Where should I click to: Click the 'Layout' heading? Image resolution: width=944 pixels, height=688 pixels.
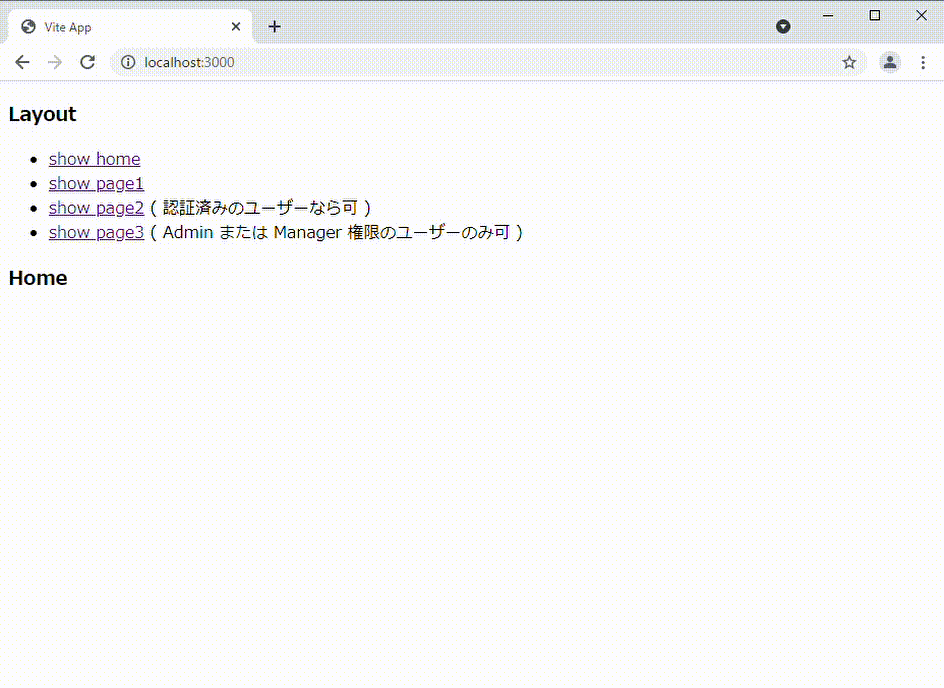point(42,114)
